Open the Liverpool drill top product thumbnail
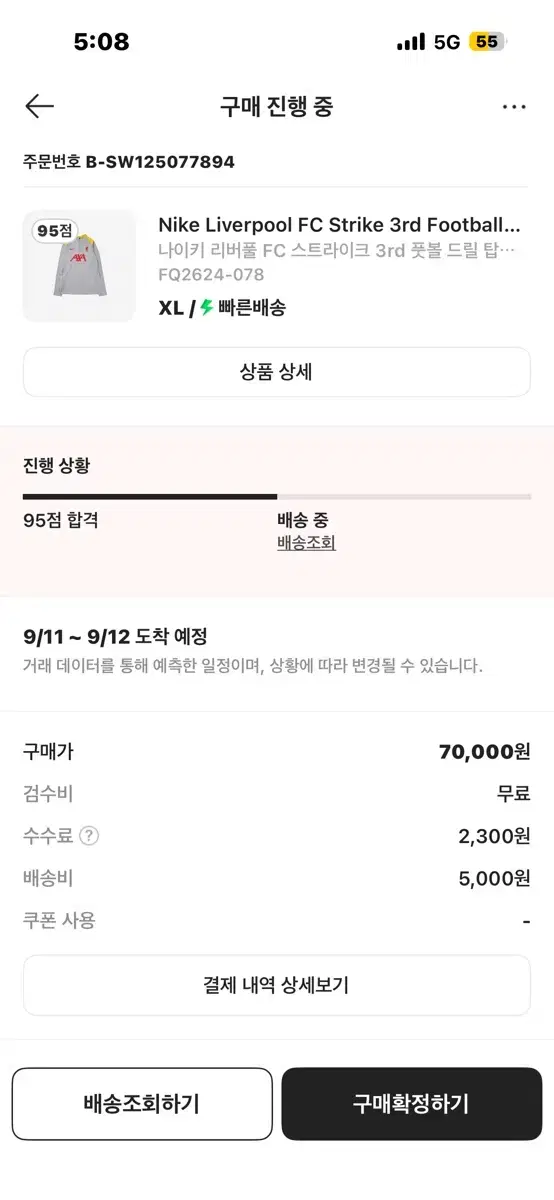This screenshot has width=554, height=1200. click(x=79, y=266)
